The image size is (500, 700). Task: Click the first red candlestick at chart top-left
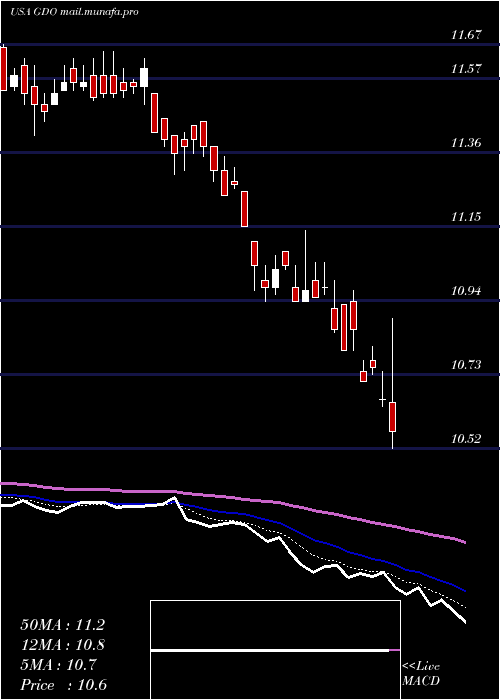coord(3,68)
